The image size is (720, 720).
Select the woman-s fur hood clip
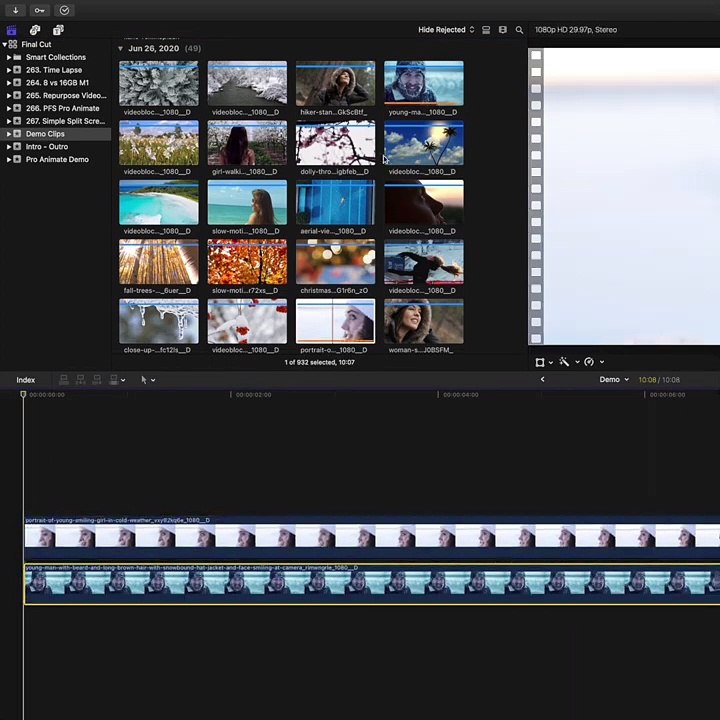[424, 321]
